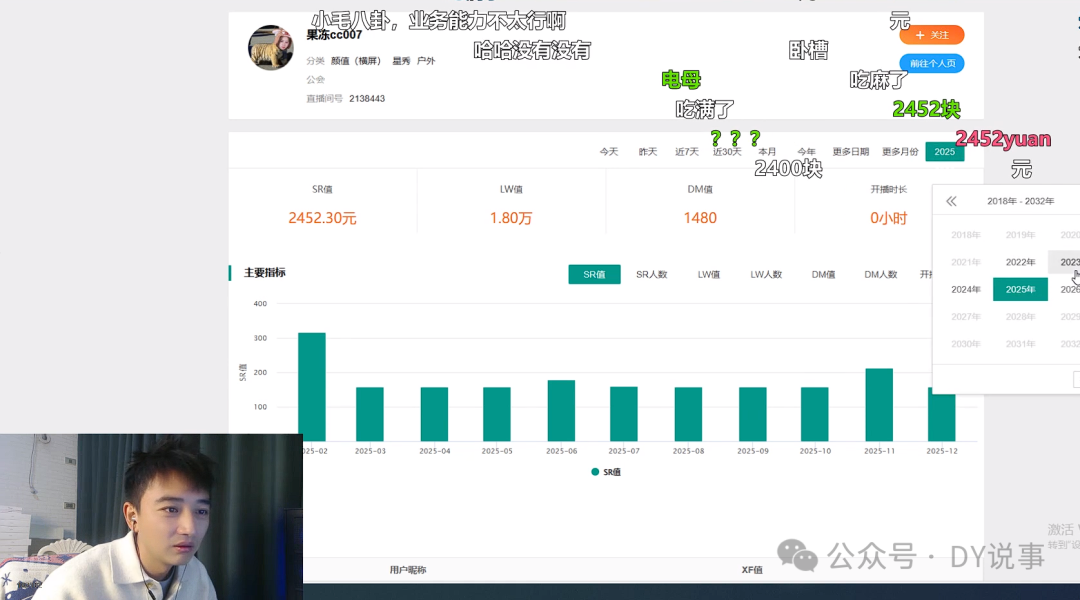Choose 2031年 in year picker
The width and height of the screenshot is (1080, 600).
tap(1021, 344)
